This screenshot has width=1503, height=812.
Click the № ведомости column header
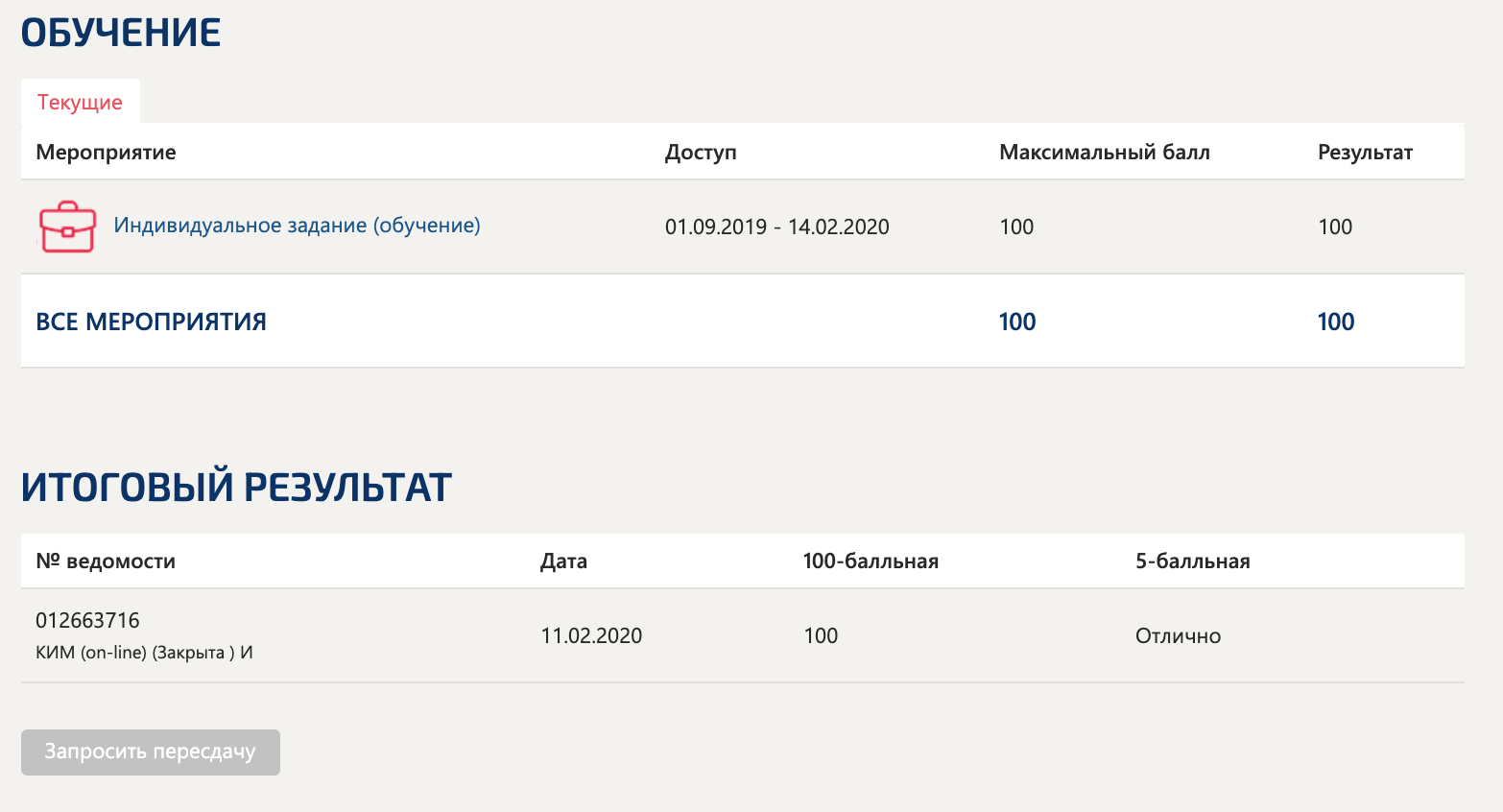106,561
